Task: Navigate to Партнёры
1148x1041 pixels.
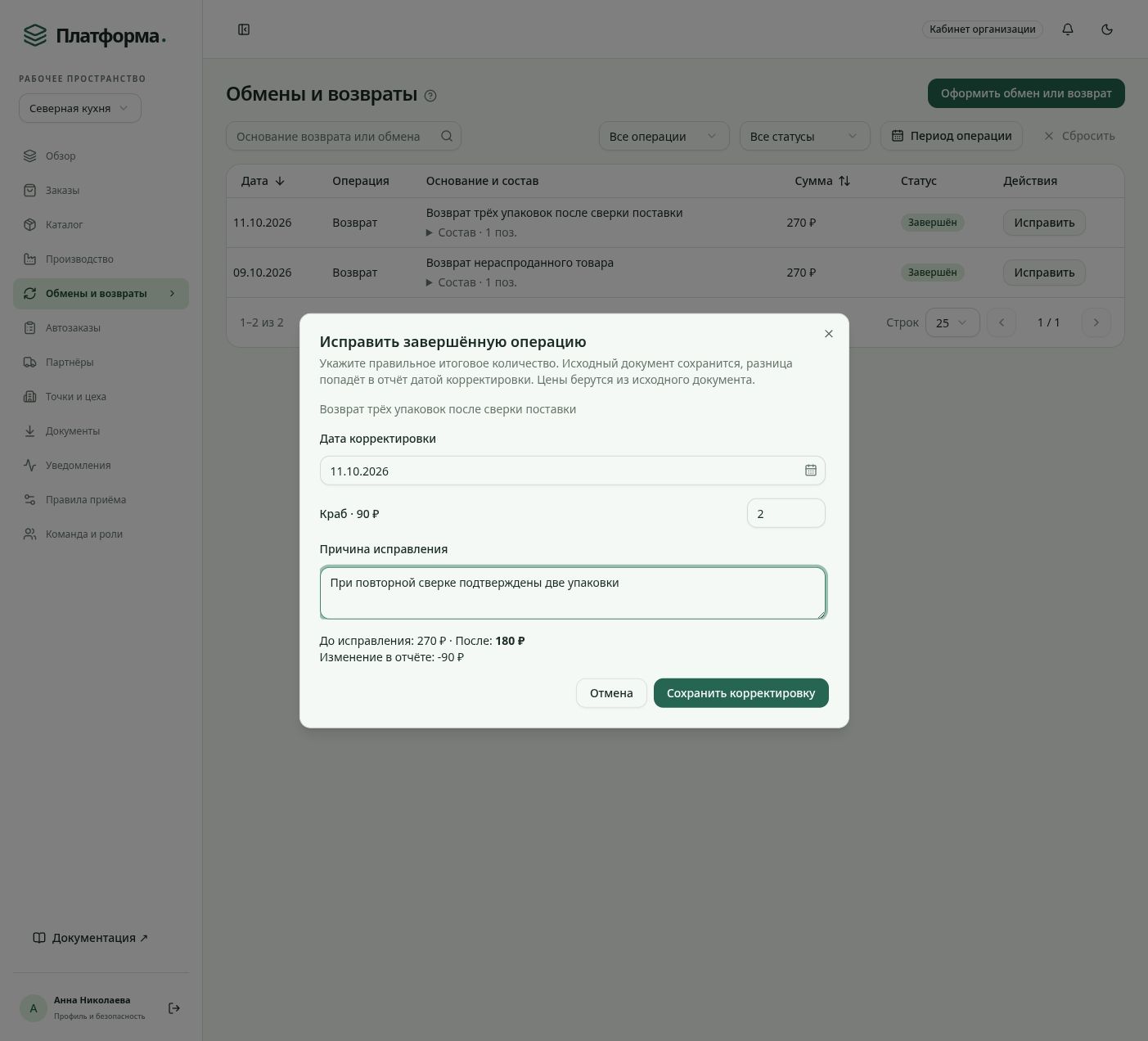Action: pos(101,363)
